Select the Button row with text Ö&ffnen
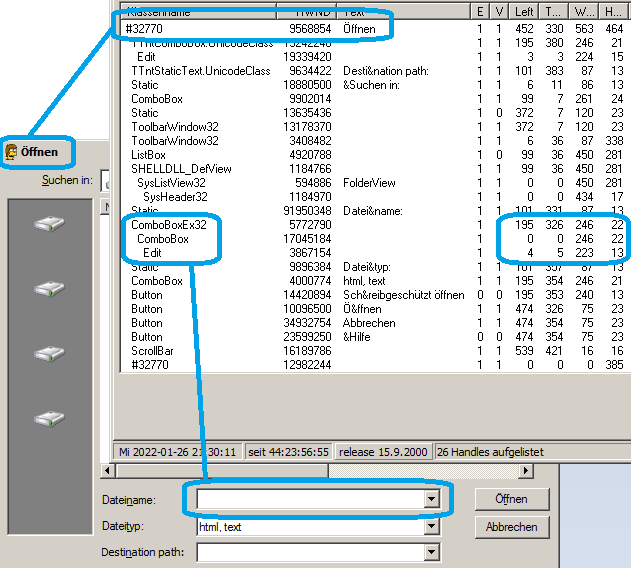The height and width of the screenshot is (568, 631). pyautogui.click(x=374, y=309)
